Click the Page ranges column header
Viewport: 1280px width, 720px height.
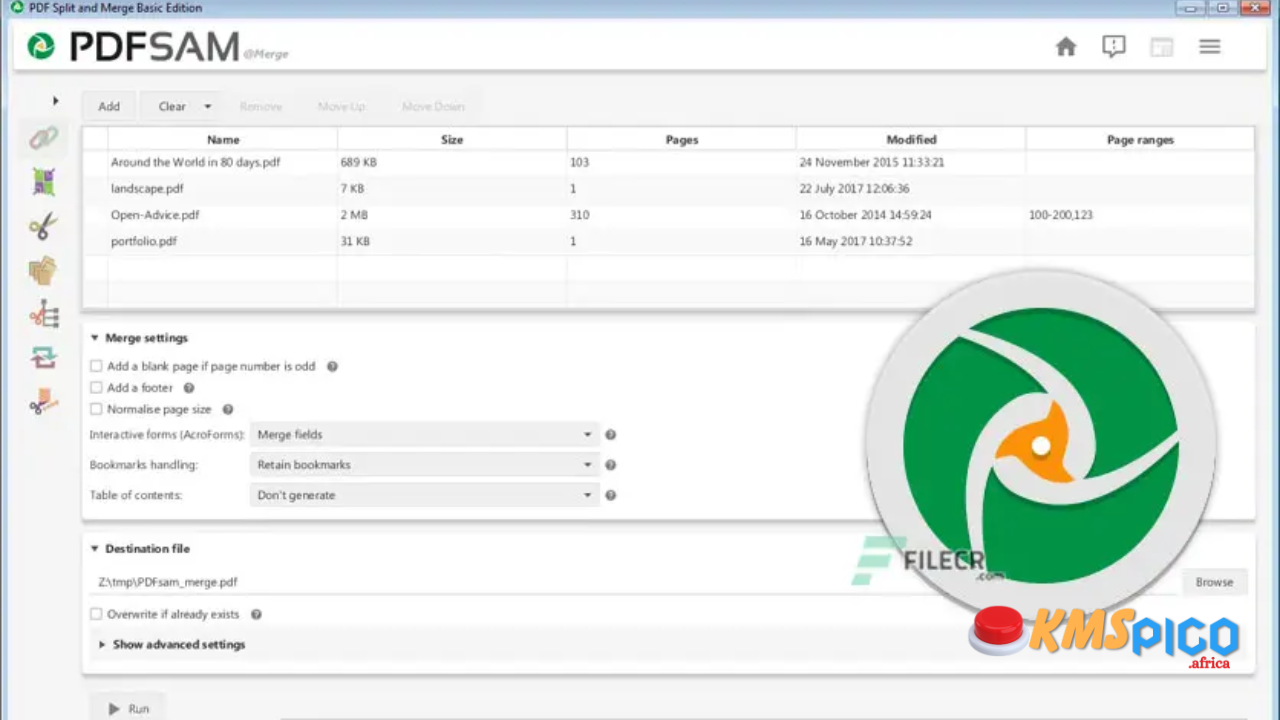coord(1140,140)
